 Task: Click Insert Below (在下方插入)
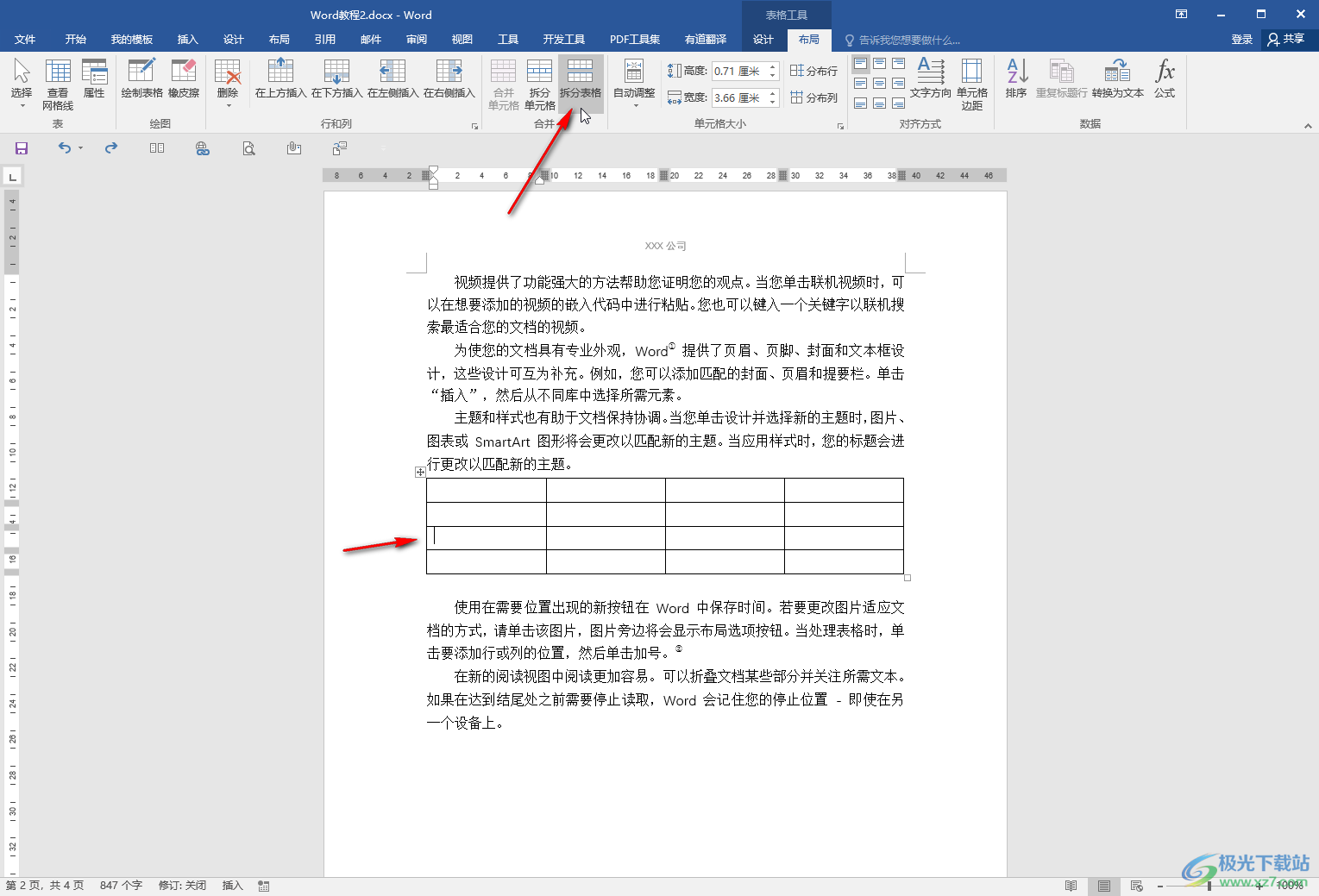336,78
